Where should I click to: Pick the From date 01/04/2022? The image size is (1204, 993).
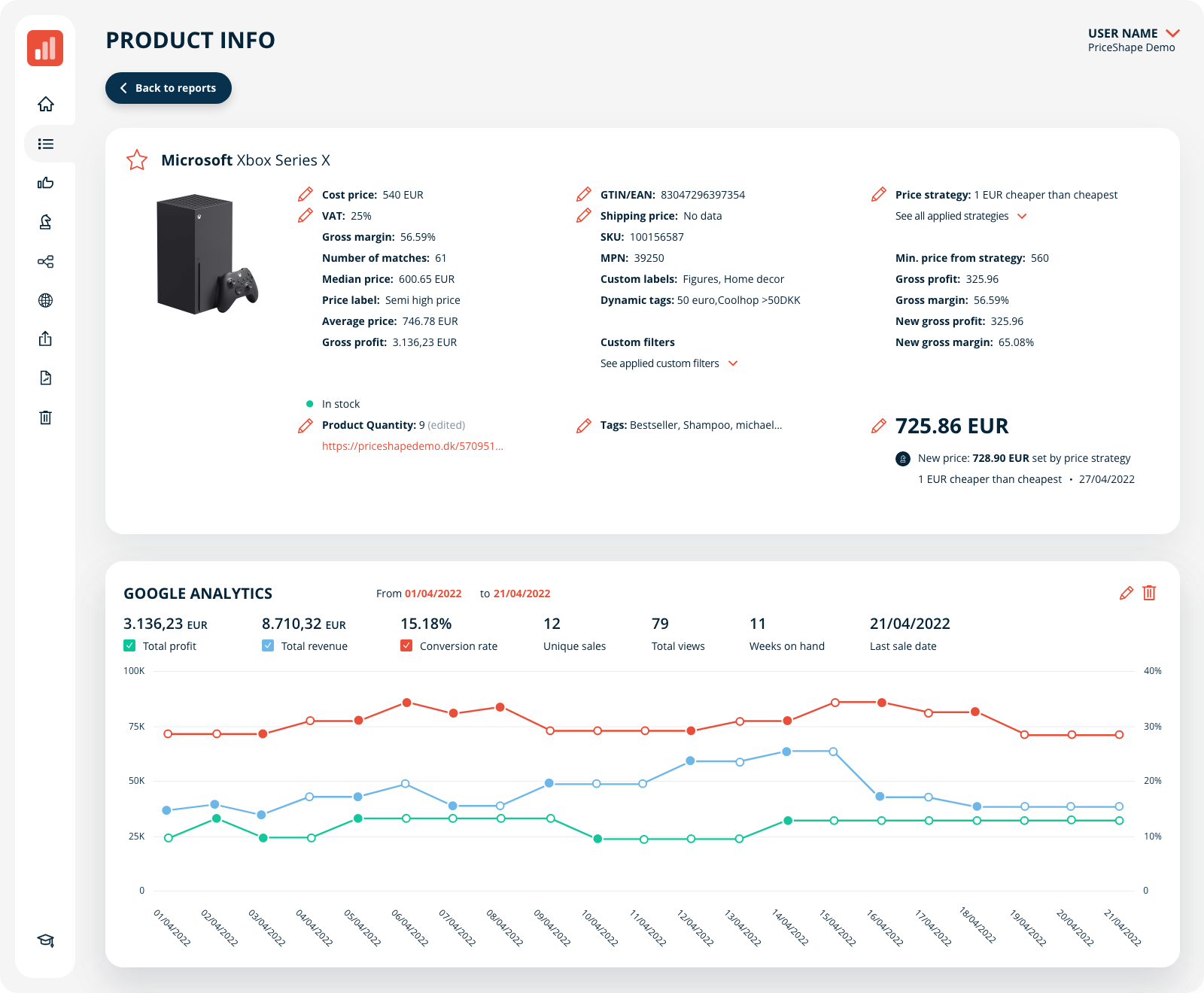coord(433,594)
